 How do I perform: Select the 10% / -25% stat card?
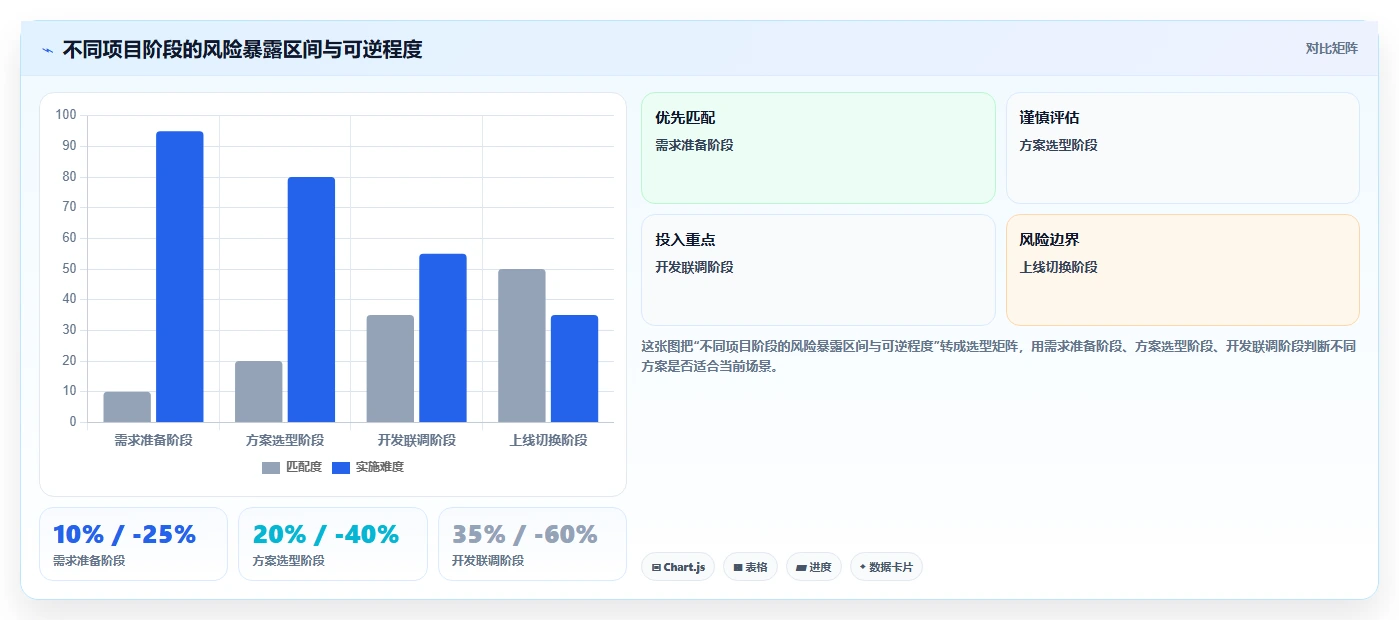point(133,544)
